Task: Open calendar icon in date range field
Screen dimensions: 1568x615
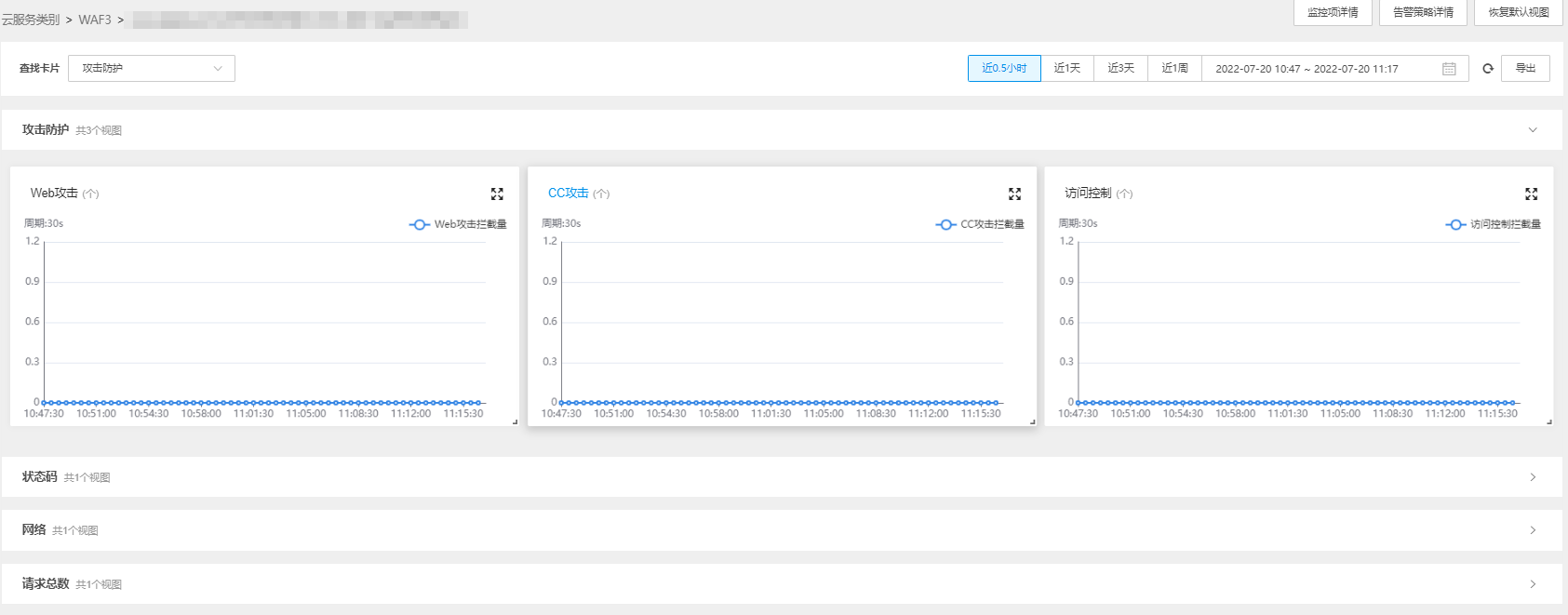Action: coord(1449,68)
